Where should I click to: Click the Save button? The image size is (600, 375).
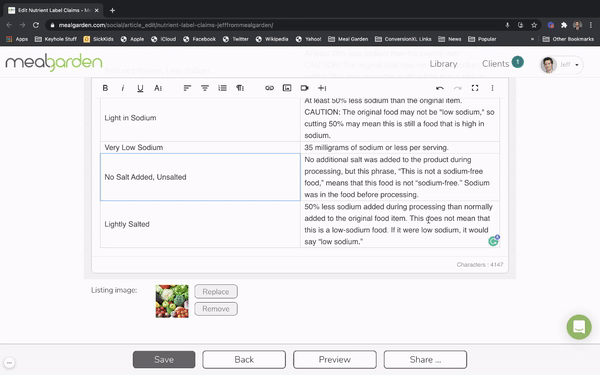pyautogui.click(x=164, y=360)
